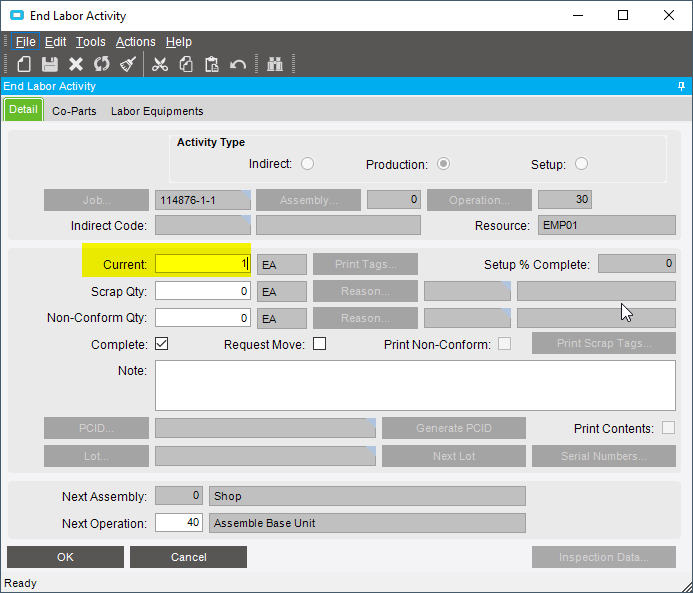The height and width of the screenshot is (593, 693).
Task: Click the Copy toolbar icon
Action: coord(186,65)
